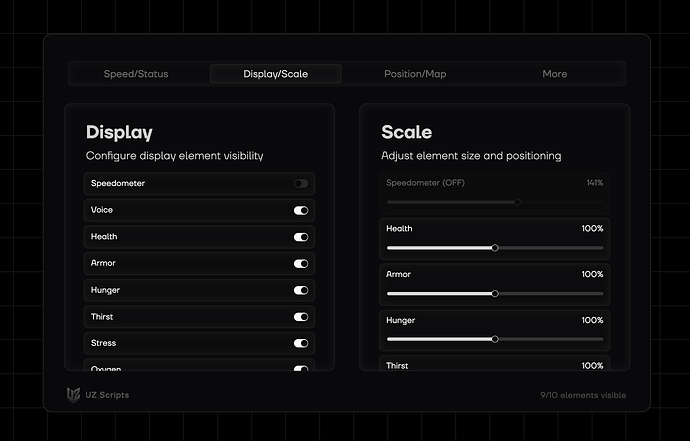This screenshot has width=690, height=441.
Task: Enable the Speedometer display toggle
Action: (301, 184)
